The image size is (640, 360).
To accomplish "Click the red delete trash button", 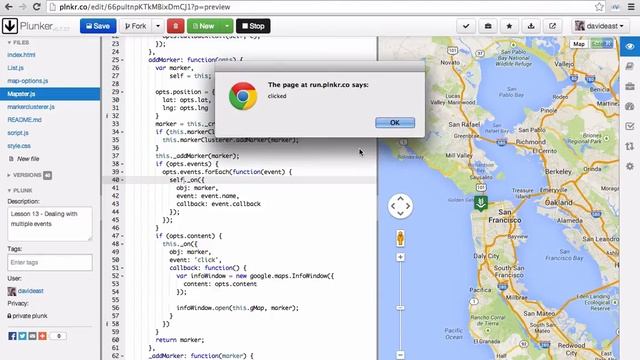I will (x=176, y=26).
